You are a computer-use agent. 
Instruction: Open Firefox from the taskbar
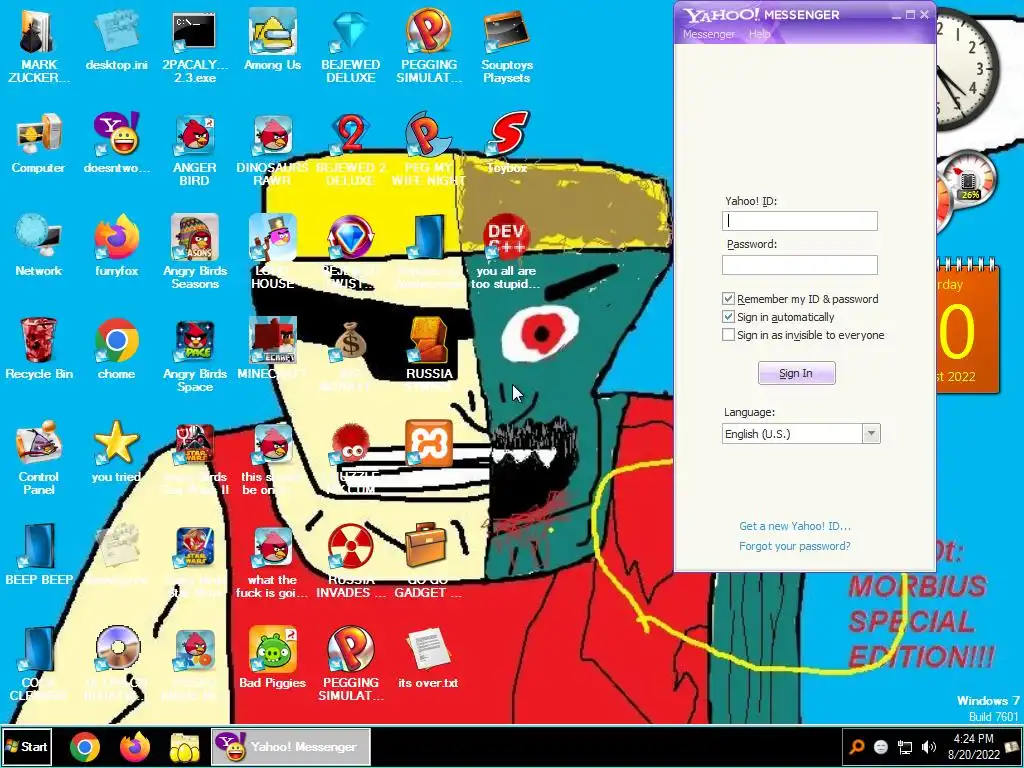(x=135, y=747)
